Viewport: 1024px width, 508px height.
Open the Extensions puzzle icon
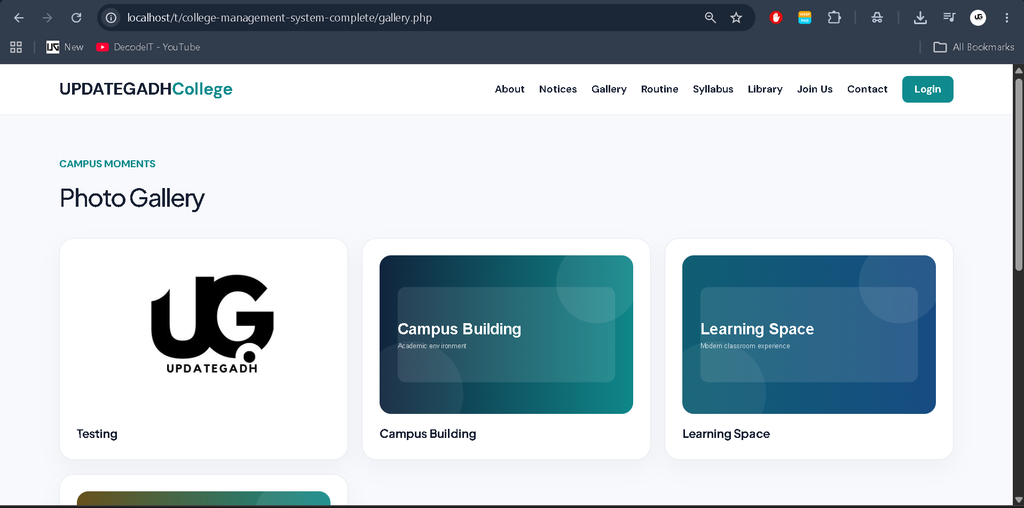pyautogui.click(x=834, y=18)
